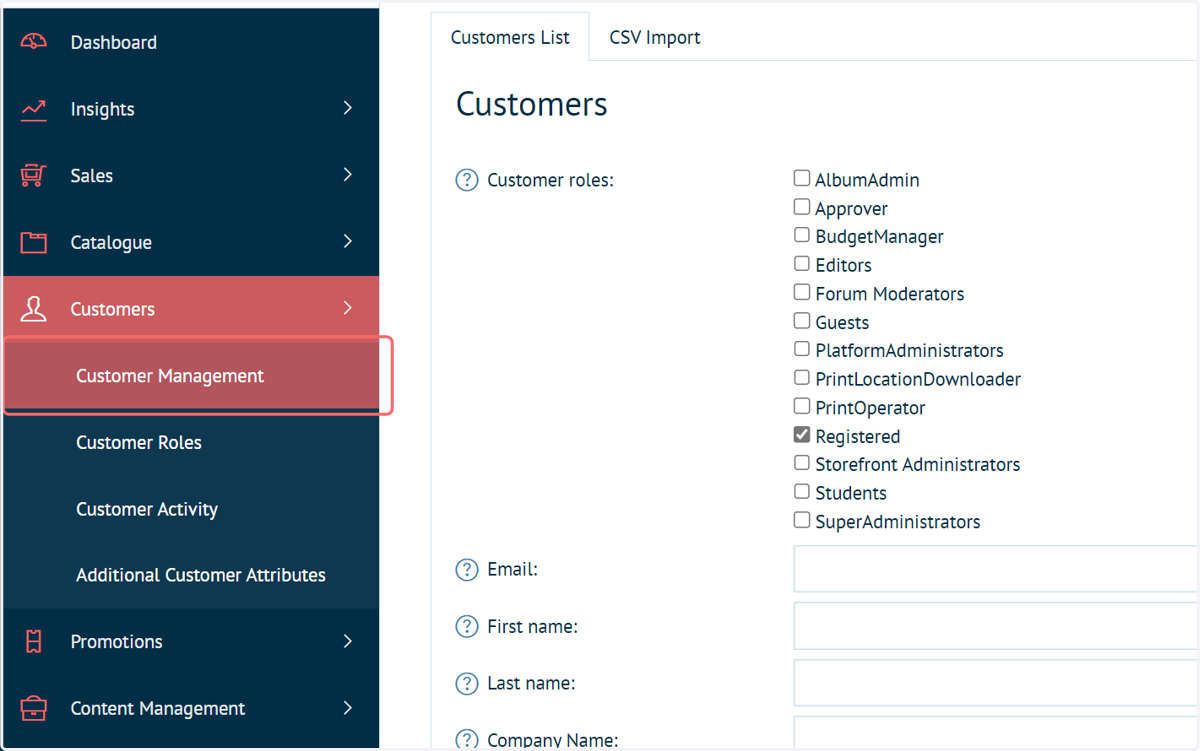Image resolution: width=1200 pixels, height=751 pixels.
Task: Expand the Promotions menu chevron
Action: tap(348, 641)
